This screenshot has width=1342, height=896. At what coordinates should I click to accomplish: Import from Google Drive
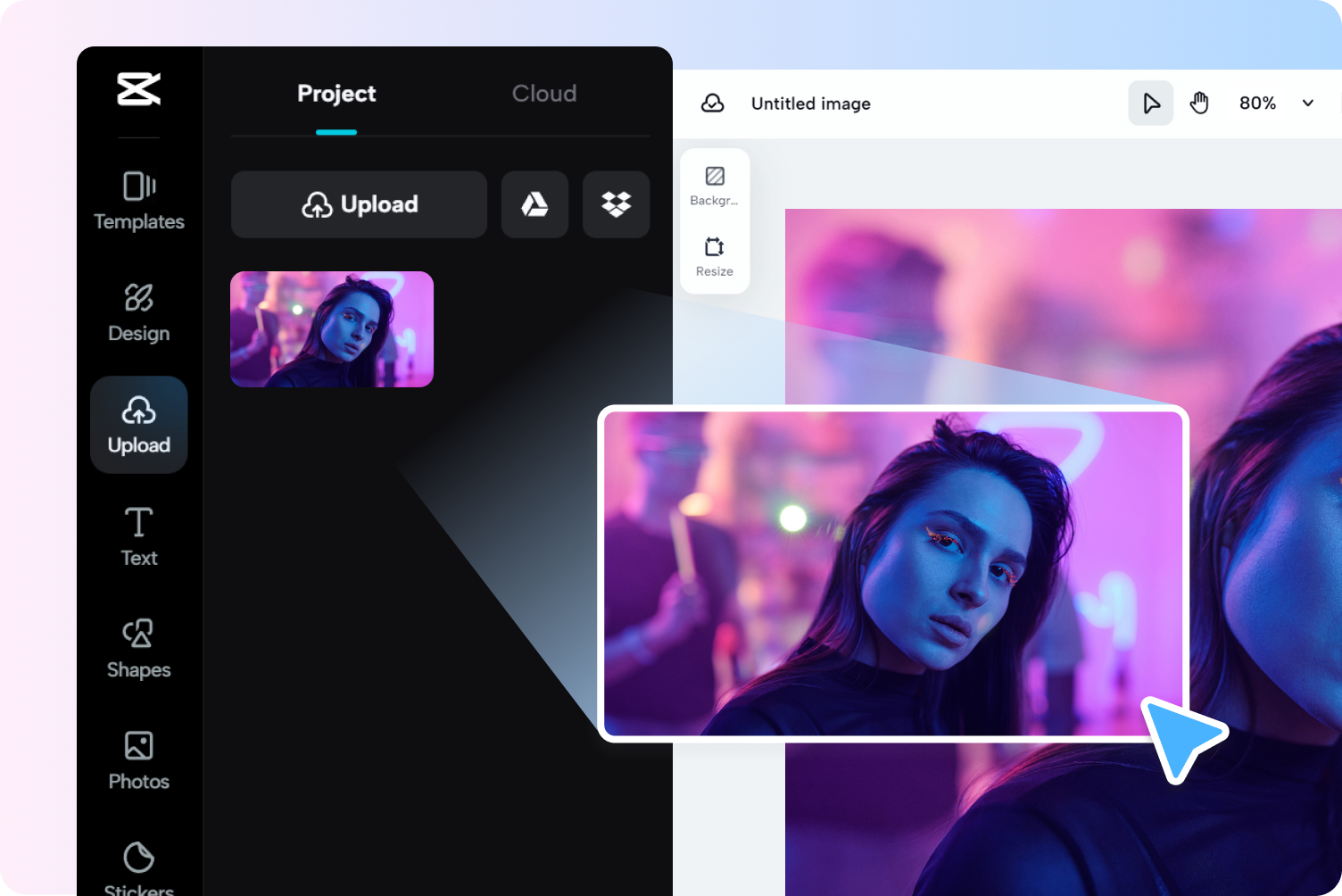(534, 204)
